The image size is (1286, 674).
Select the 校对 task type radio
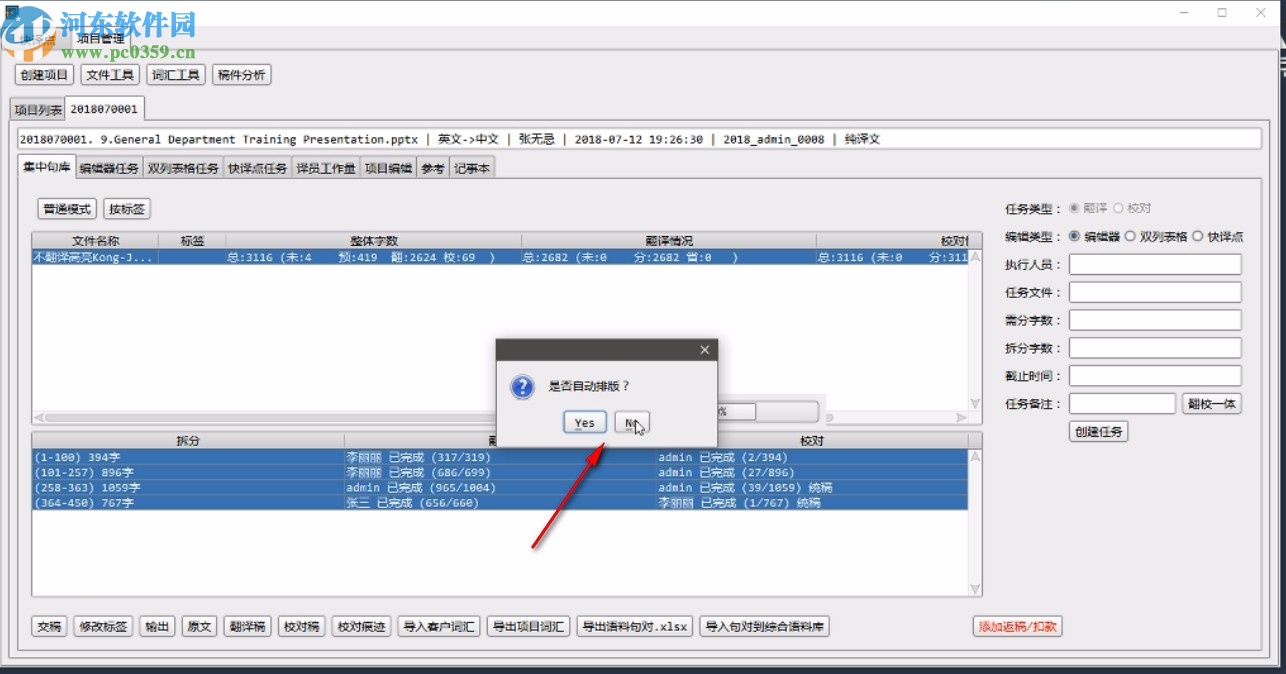(x=1118, y=209)
